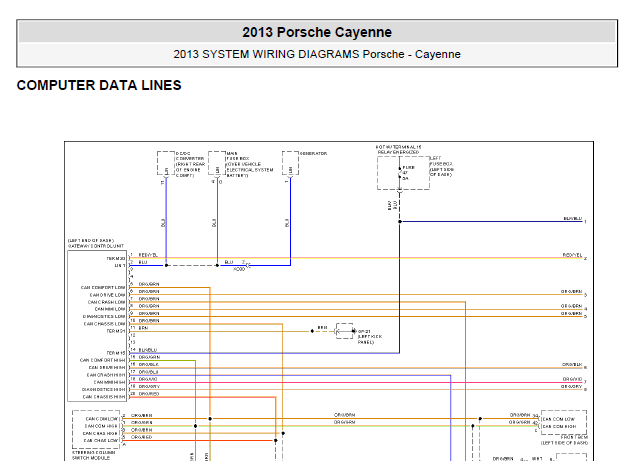Click the GENERATOR component label
Viewport: 638px width, 461px height.
click(313, 153)
